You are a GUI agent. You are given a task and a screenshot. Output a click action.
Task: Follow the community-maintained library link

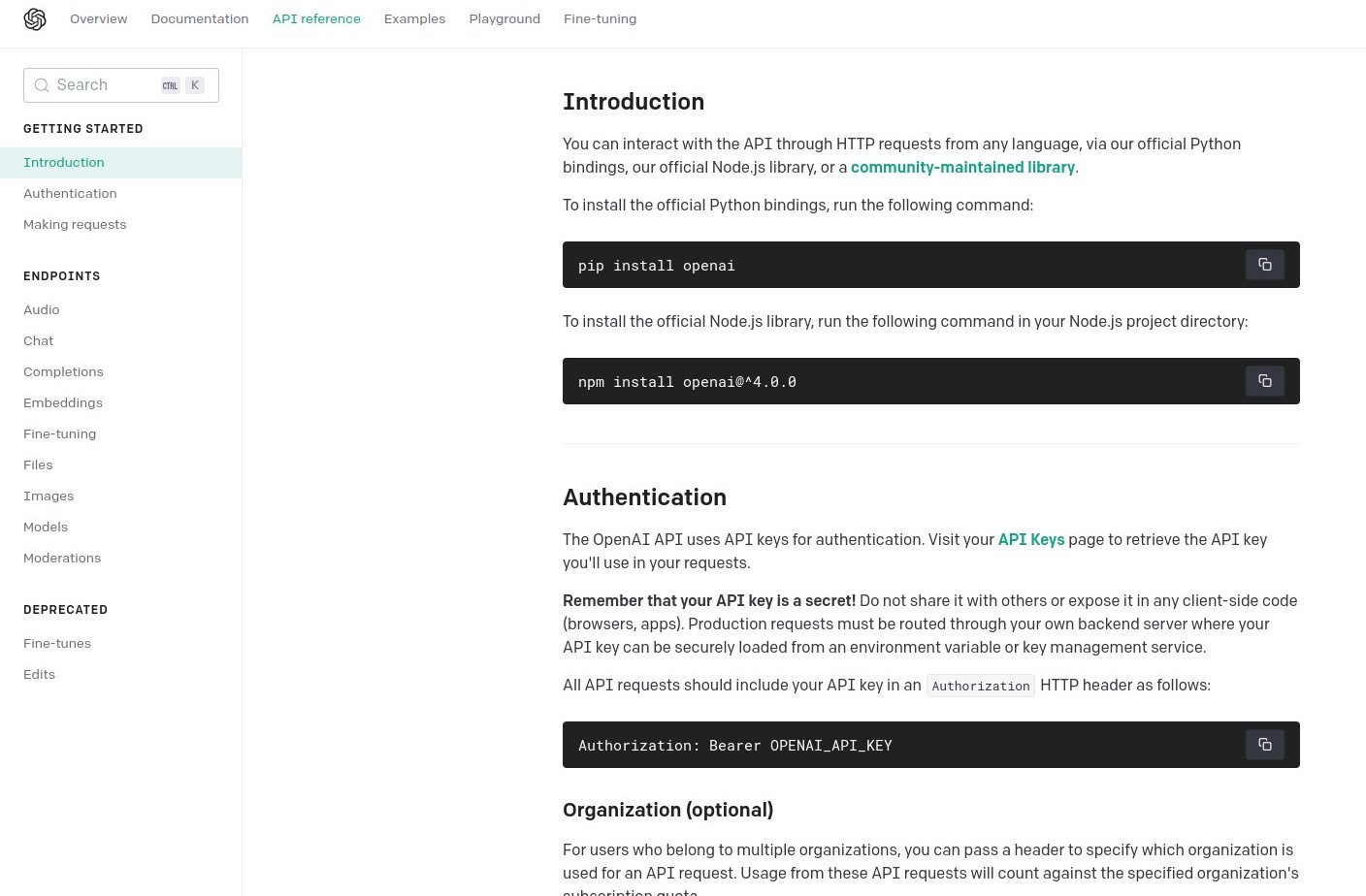(962, 167)
